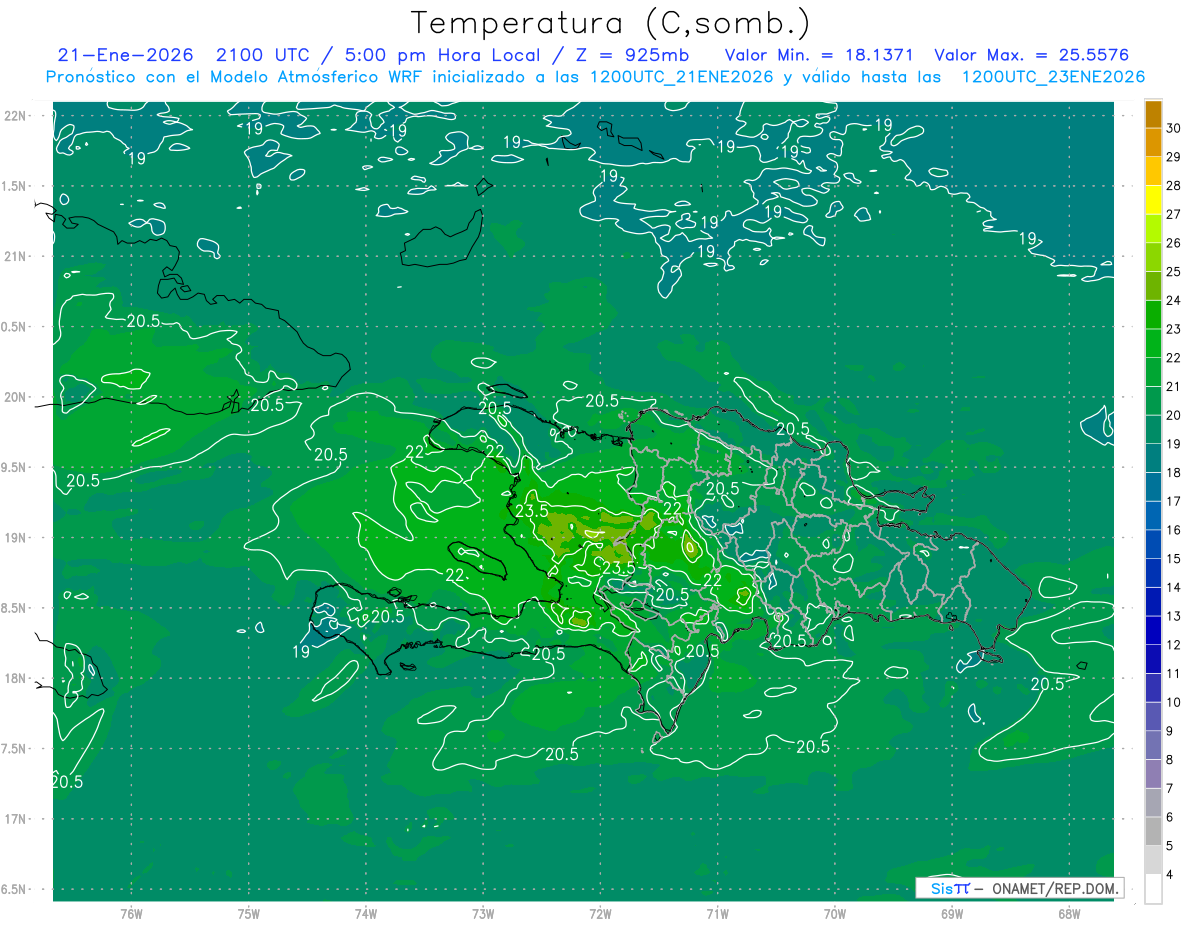Click the color legend value "8"
This screenshot has height=927, width=1200.
tap(1172, 760)
